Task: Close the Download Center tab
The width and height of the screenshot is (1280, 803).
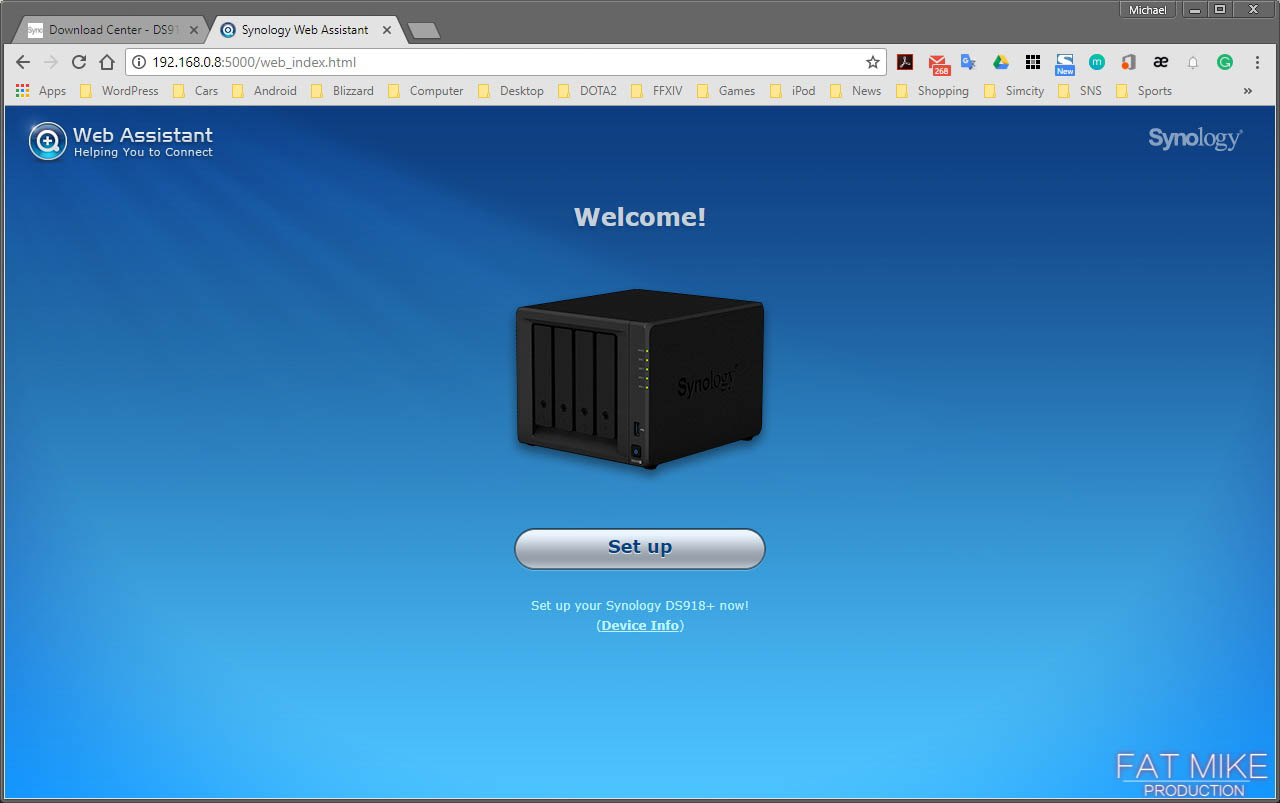Action: (x=194, y=30)
